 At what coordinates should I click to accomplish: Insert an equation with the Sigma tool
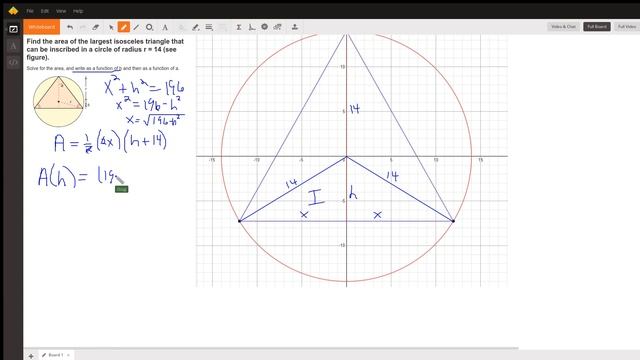point(239,27)
